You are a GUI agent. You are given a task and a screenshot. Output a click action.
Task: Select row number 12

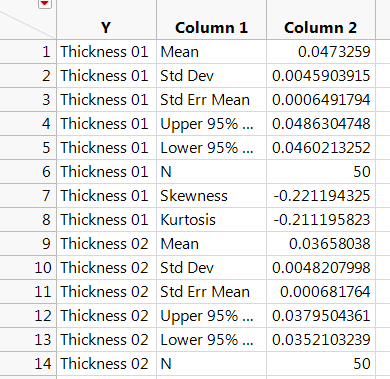[28, 316]
